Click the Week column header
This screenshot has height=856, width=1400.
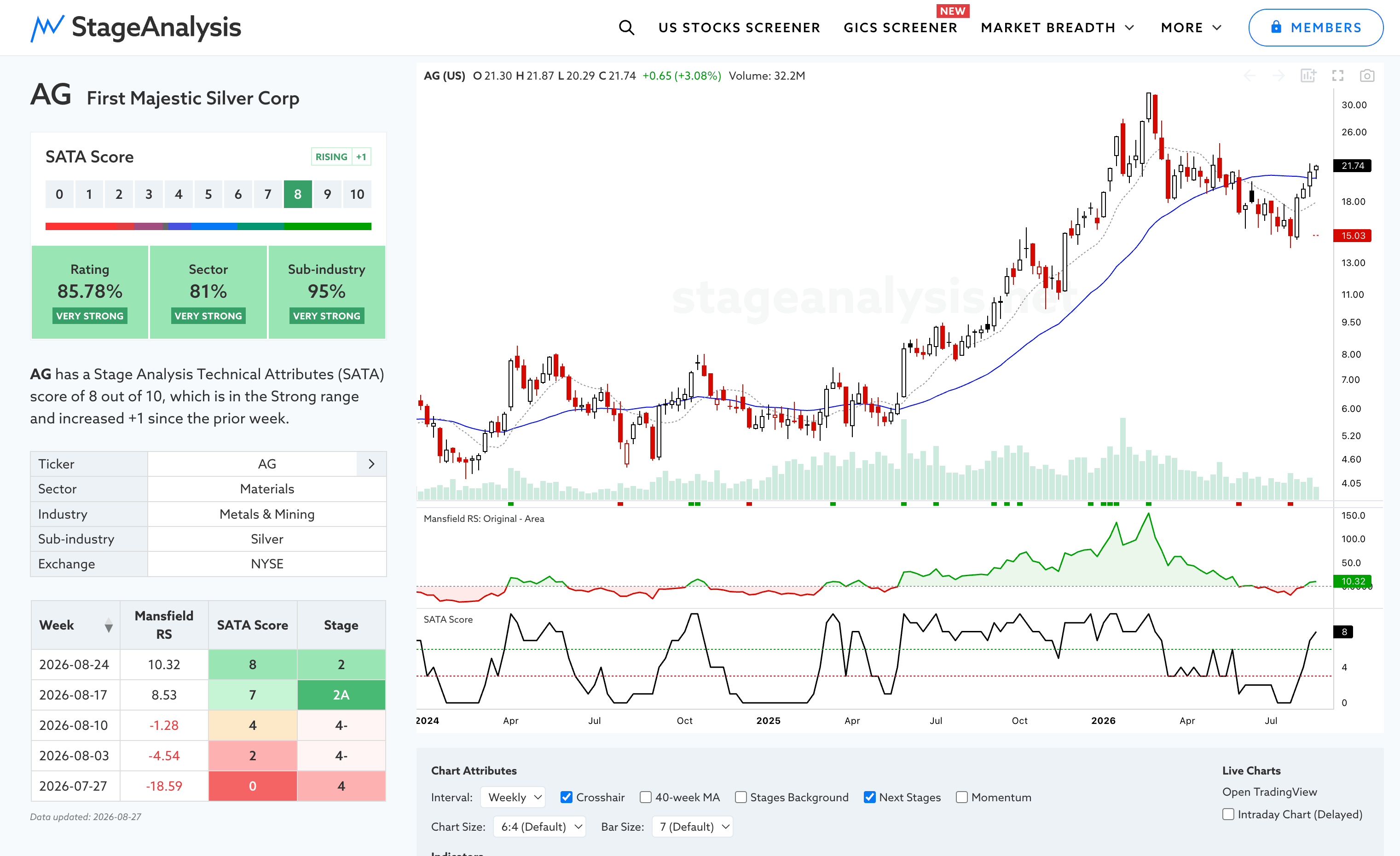pos(75,625)
